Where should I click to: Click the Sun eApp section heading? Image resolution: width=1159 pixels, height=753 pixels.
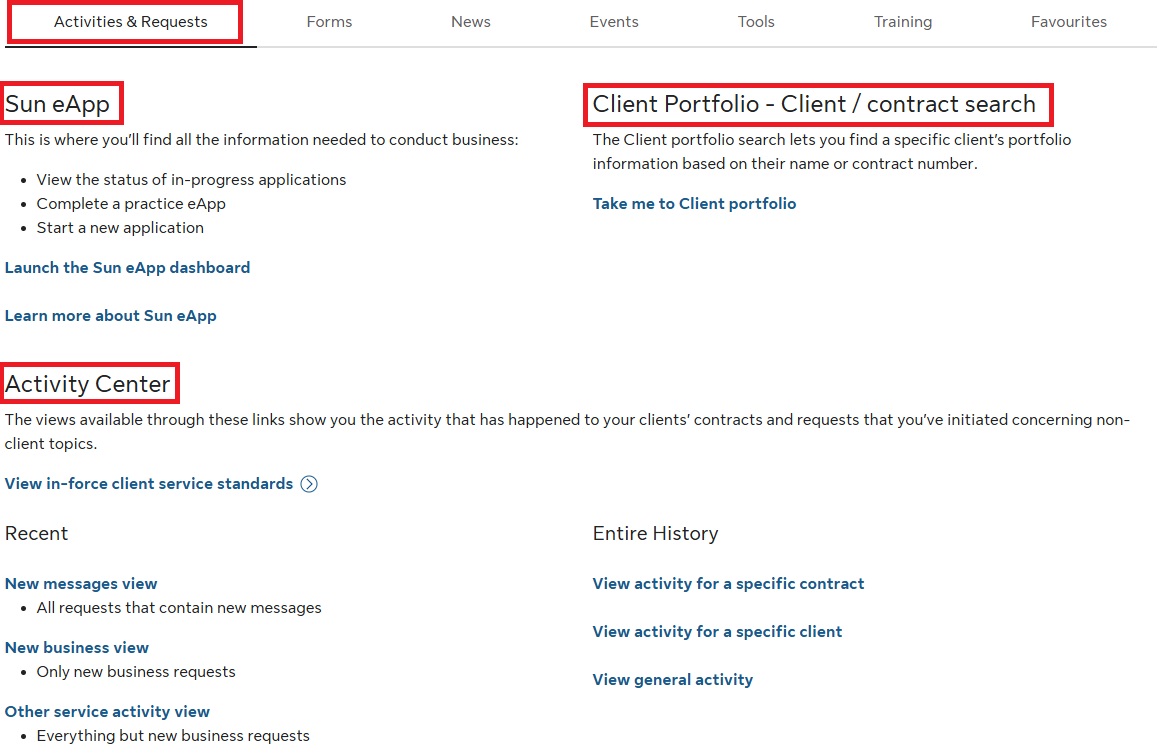pyautogui.click(x=58, y=104)
